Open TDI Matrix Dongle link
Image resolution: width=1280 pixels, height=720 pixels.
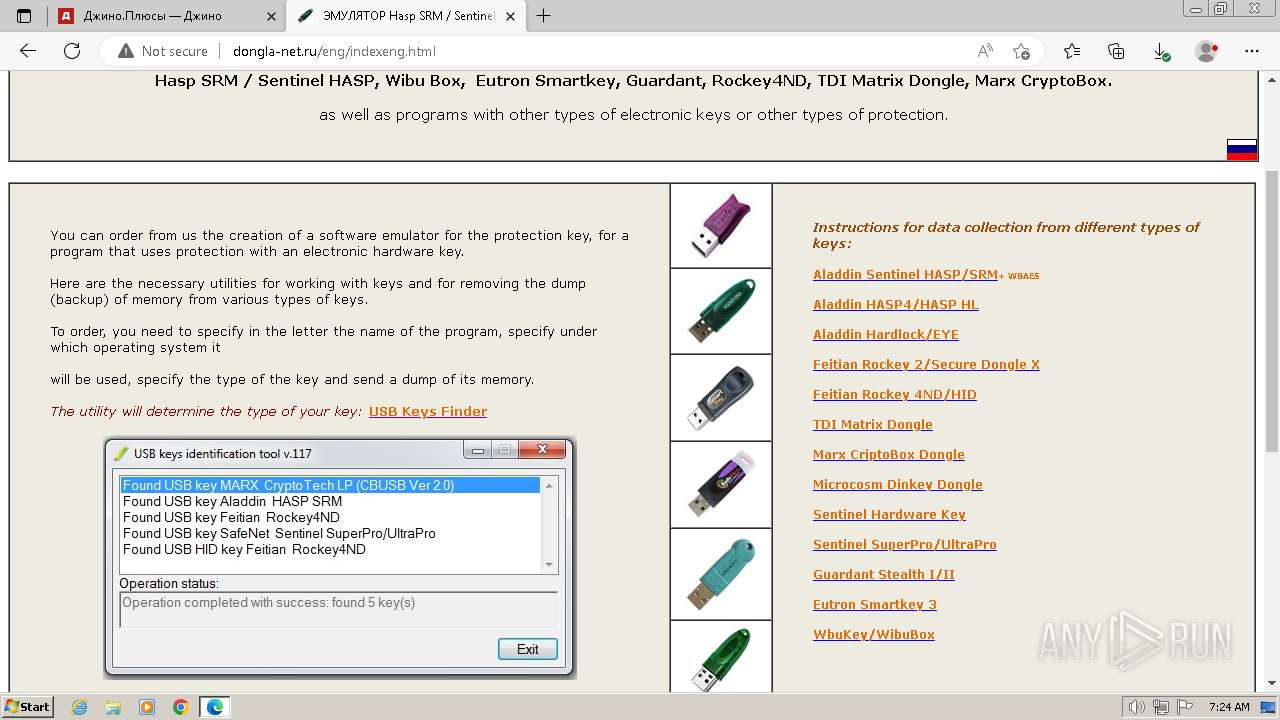tap(873, 425)
